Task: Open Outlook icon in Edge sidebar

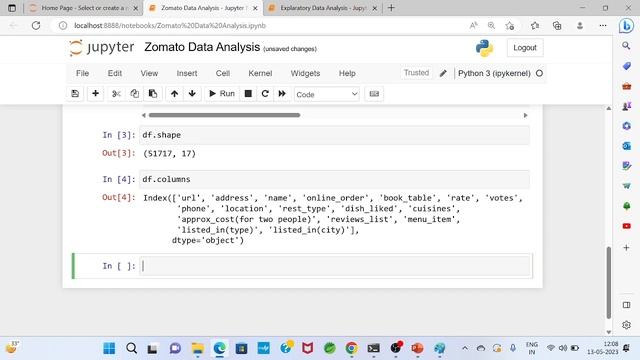Action: point(627,146)
